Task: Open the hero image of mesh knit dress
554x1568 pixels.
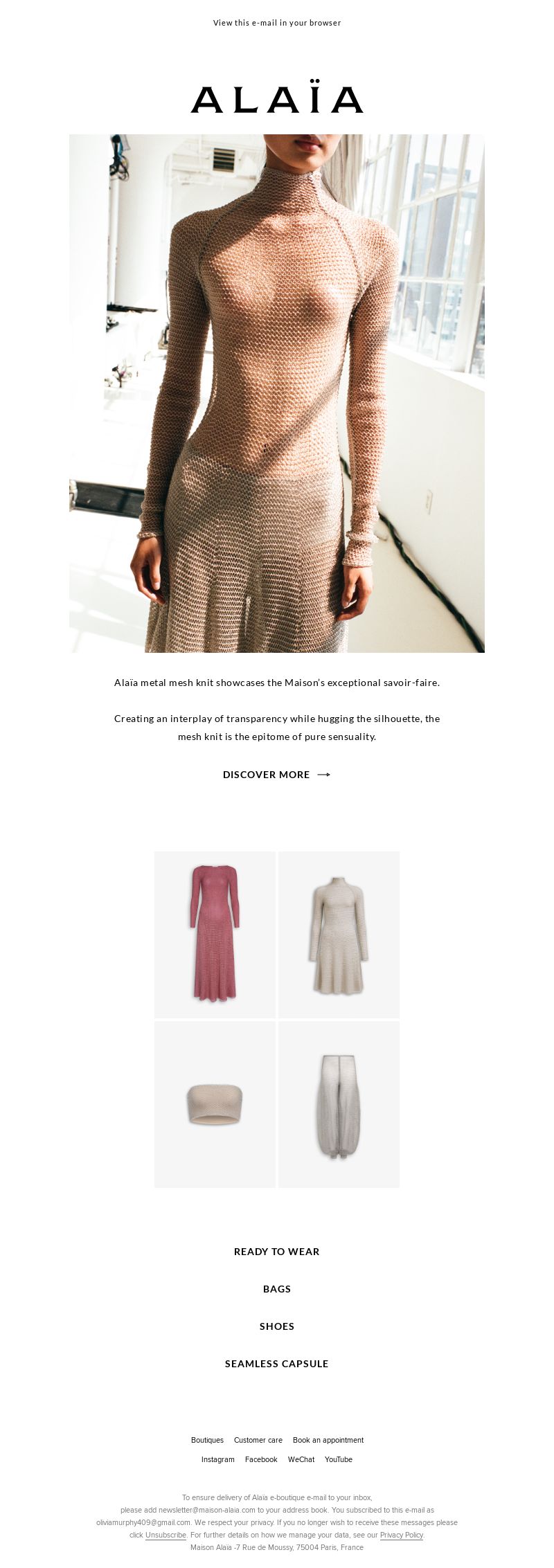Action: coord(277,393)
